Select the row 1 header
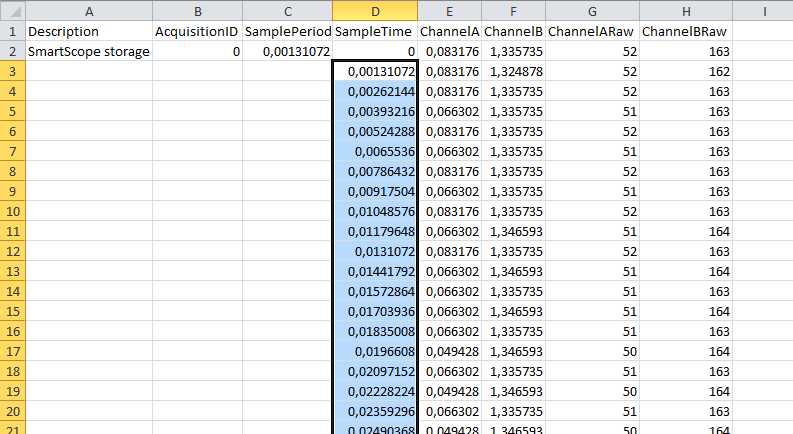This screenshot has height=434, width=793. tap(12, 31)
